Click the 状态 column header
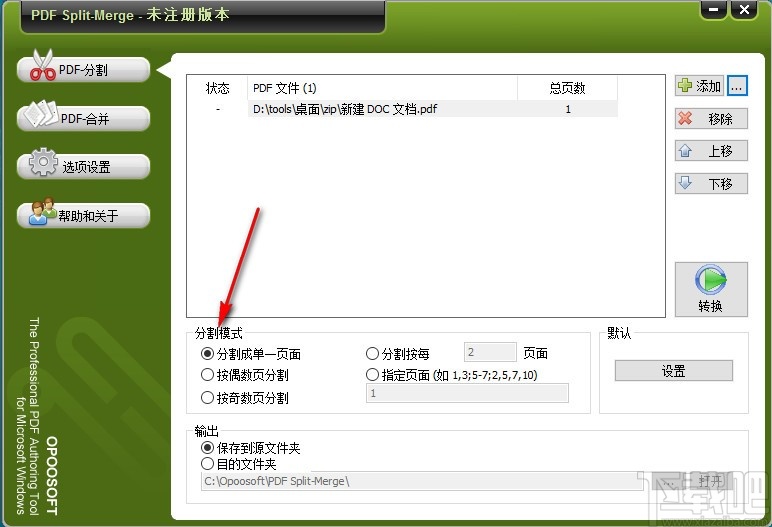Image resolution: width=772 pixels, height=527 pixels. pos(218,88)
